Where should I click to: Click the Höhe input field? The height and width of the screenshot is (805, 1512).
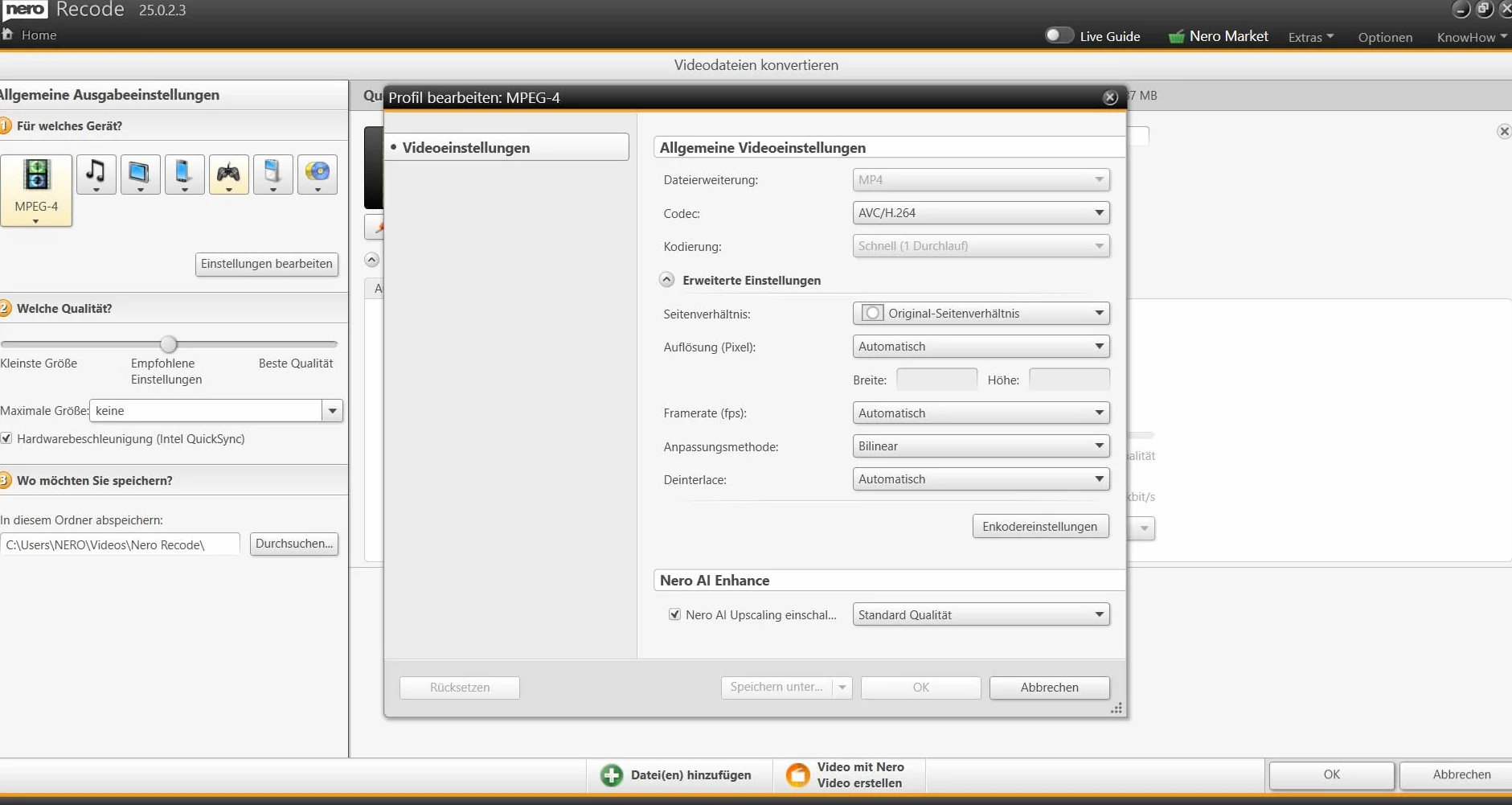coord(1069,380)
